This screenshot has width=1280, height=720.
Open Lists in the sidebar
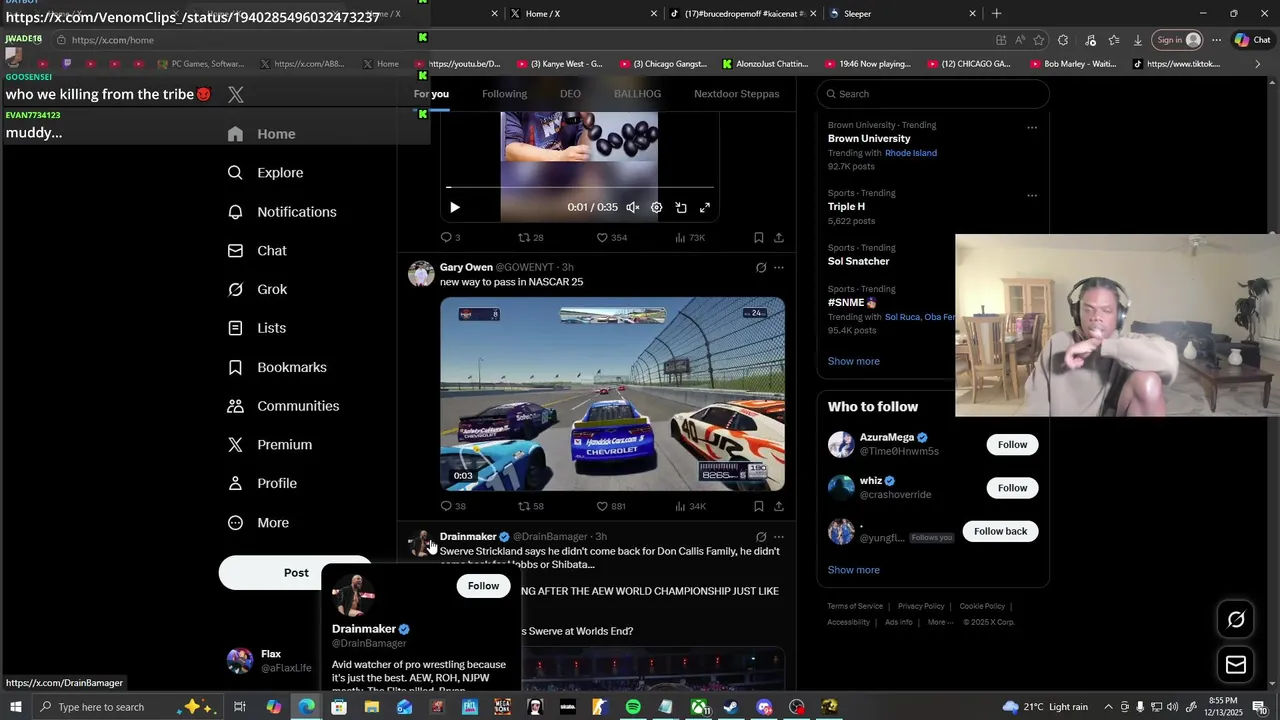click(x=256, y=328)
